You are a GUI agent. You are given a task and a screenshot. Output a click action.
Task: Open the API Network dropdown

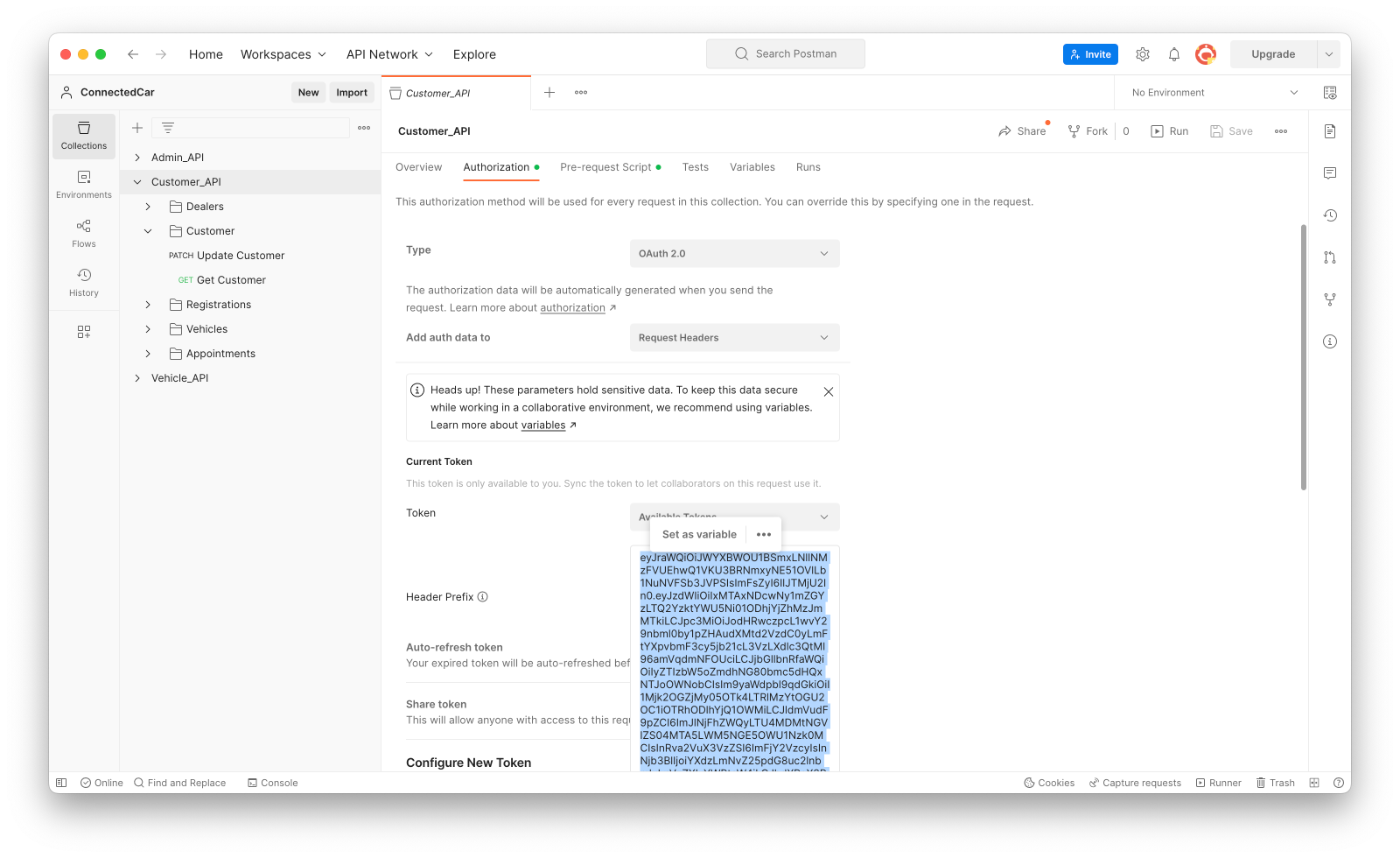coord(389,54)
